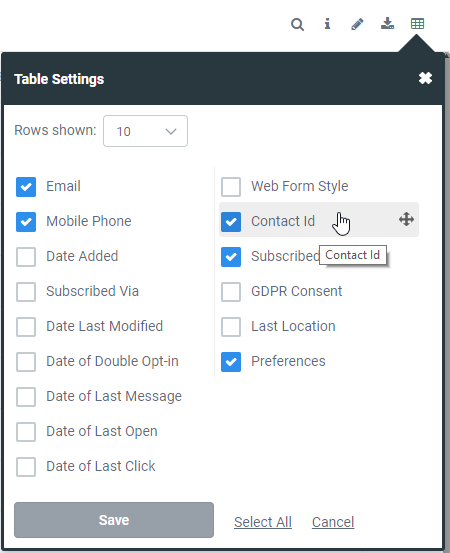Open the info icon in toolbar
The height and width of the screenshot is (553, 450).
(327, 24)
